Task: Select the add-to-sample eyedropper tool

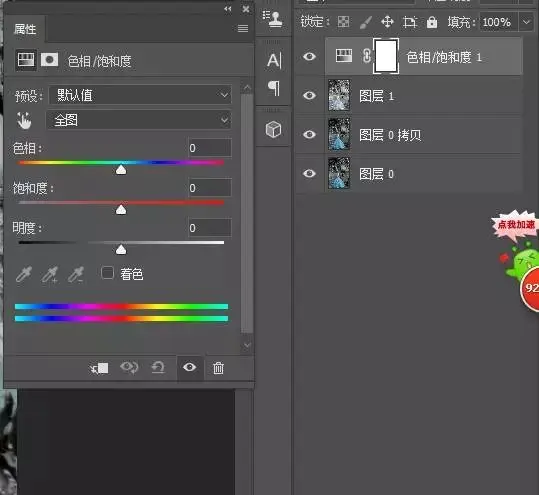Action: coord(50,274)
